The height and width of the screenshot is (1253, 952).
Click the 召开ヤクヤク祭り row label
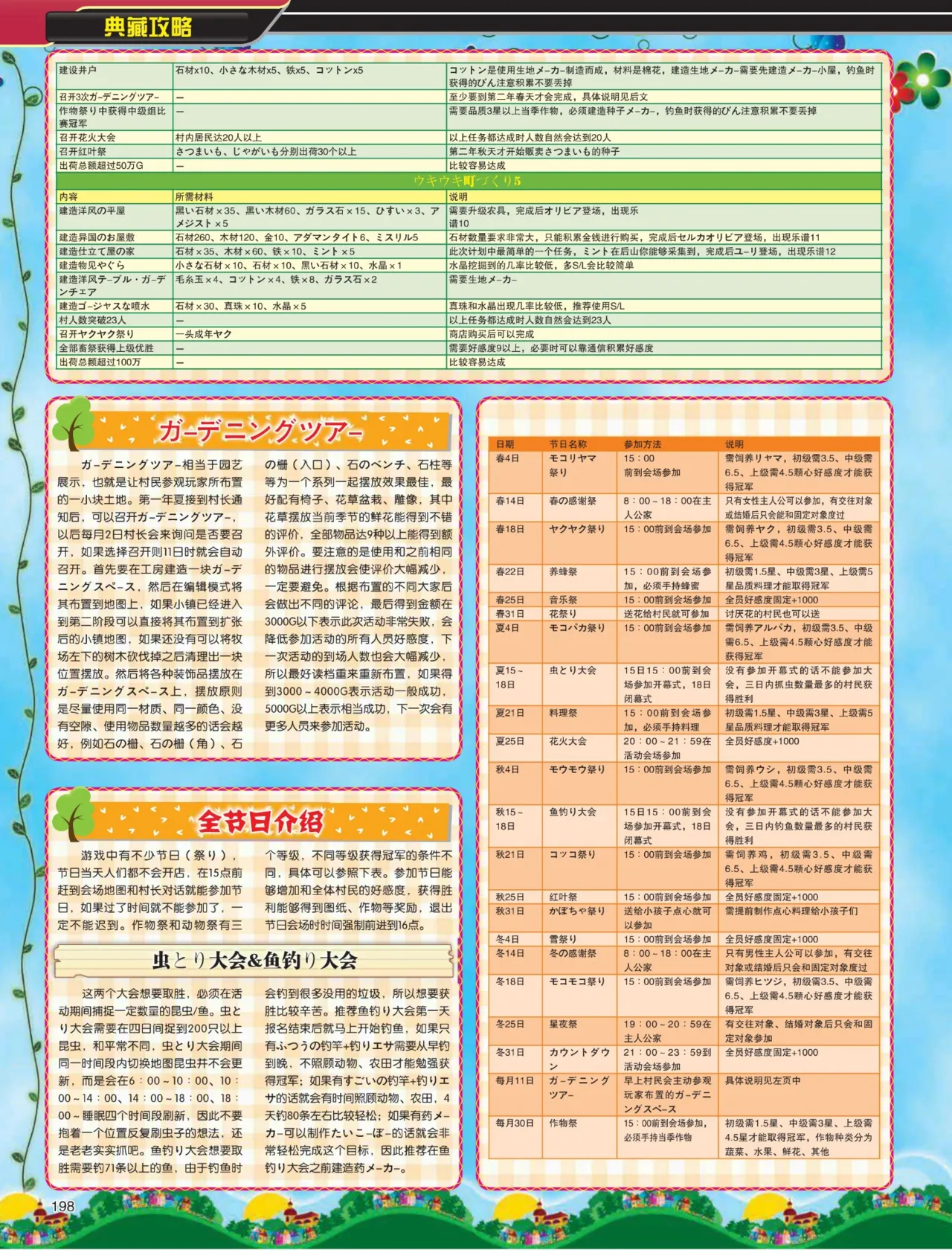(97, 334)
